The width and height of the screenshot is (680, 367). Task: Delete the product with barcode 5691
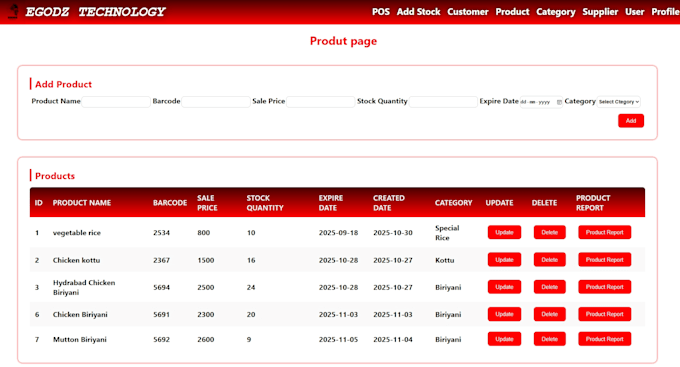[x=549, y=314]
